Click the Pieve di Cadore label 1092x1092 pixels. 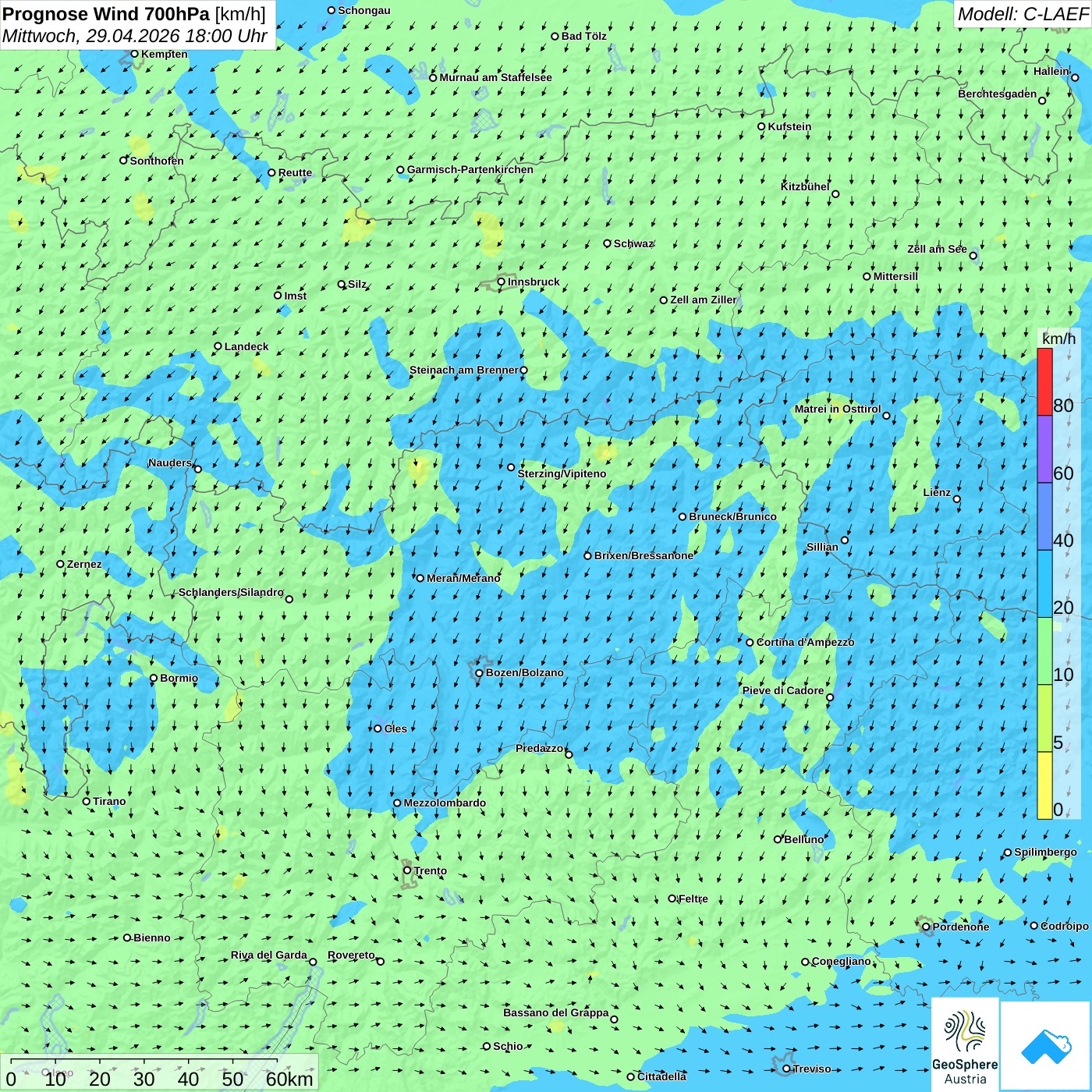[x=783, y=690]
